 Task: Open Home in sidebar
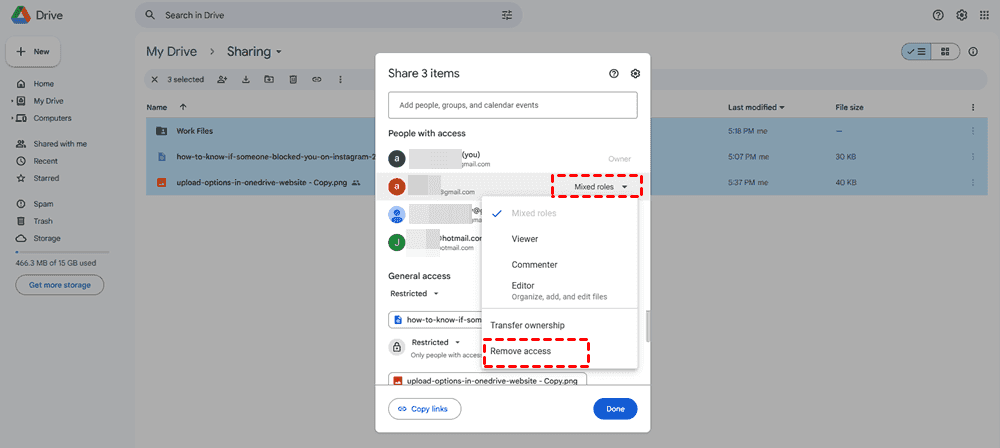tap(43, 84)
